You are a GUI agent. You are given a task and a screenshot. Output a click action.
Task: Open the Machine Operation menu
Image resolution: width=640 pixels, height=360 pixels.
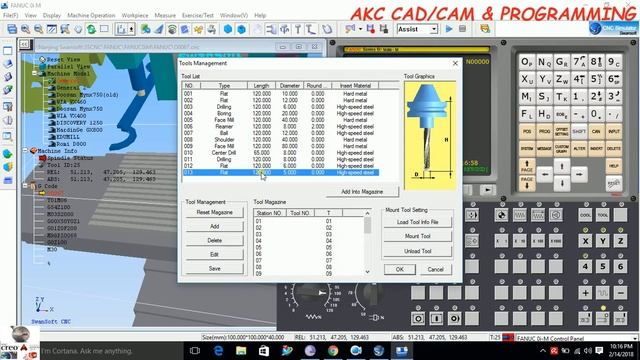(91, 15)
